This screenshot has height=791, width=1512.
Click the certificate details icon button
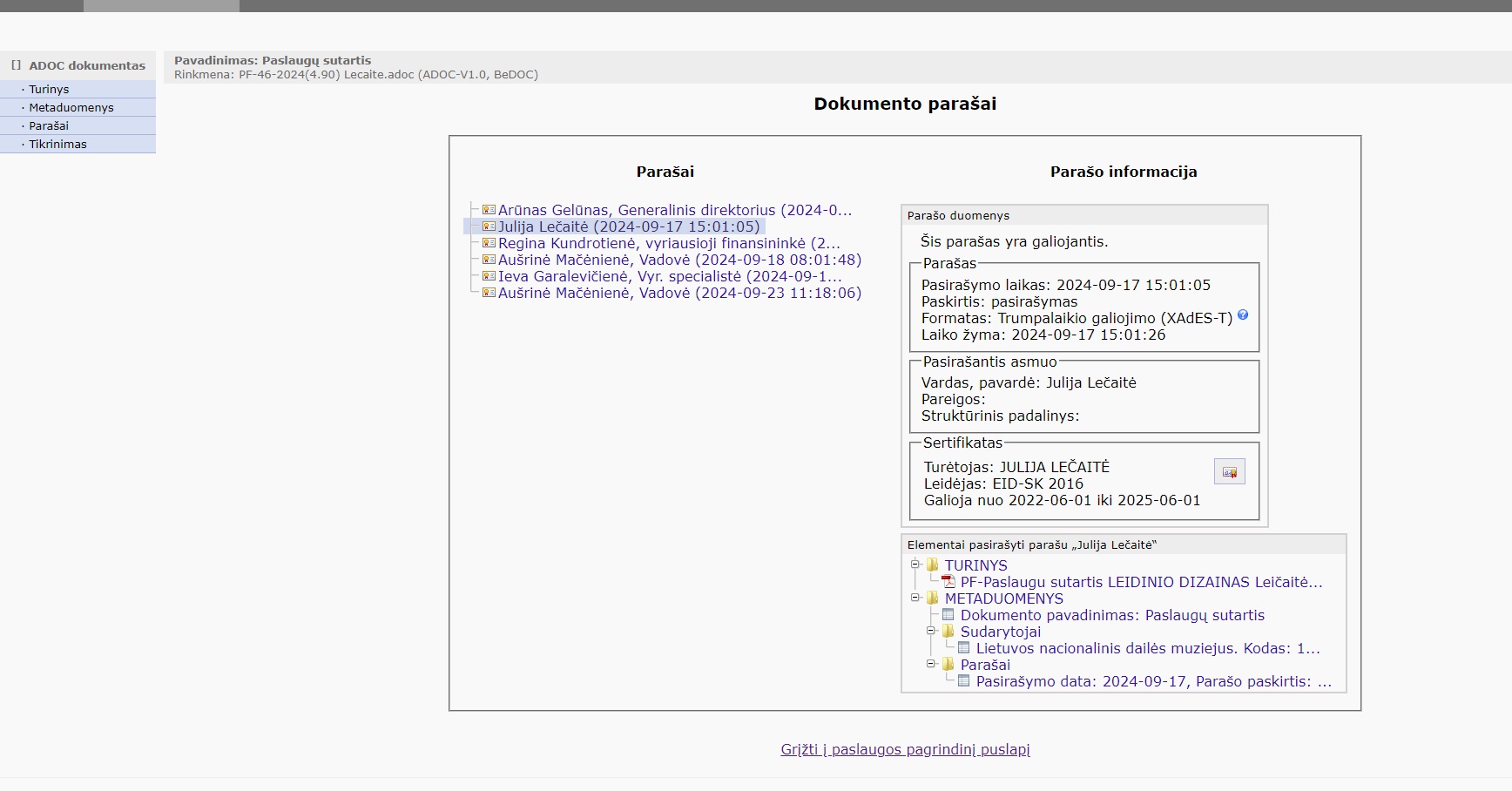(1229, 471)
